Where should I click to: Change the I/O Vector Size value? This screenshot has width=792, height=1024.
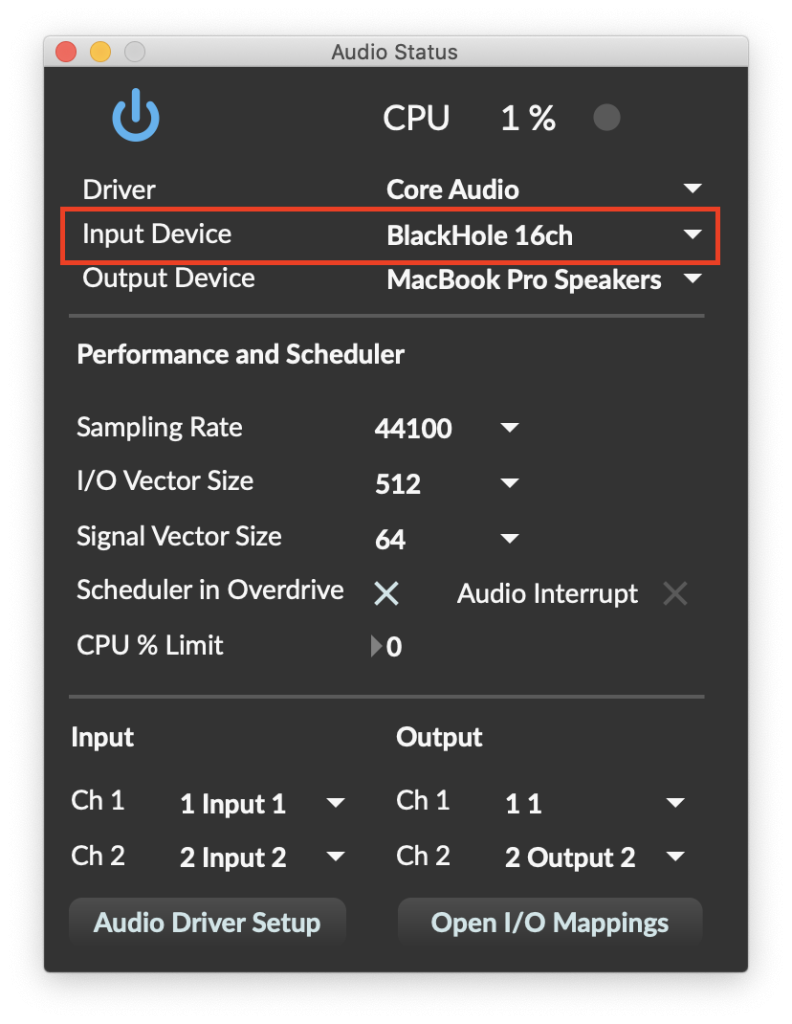click(509, 482)
